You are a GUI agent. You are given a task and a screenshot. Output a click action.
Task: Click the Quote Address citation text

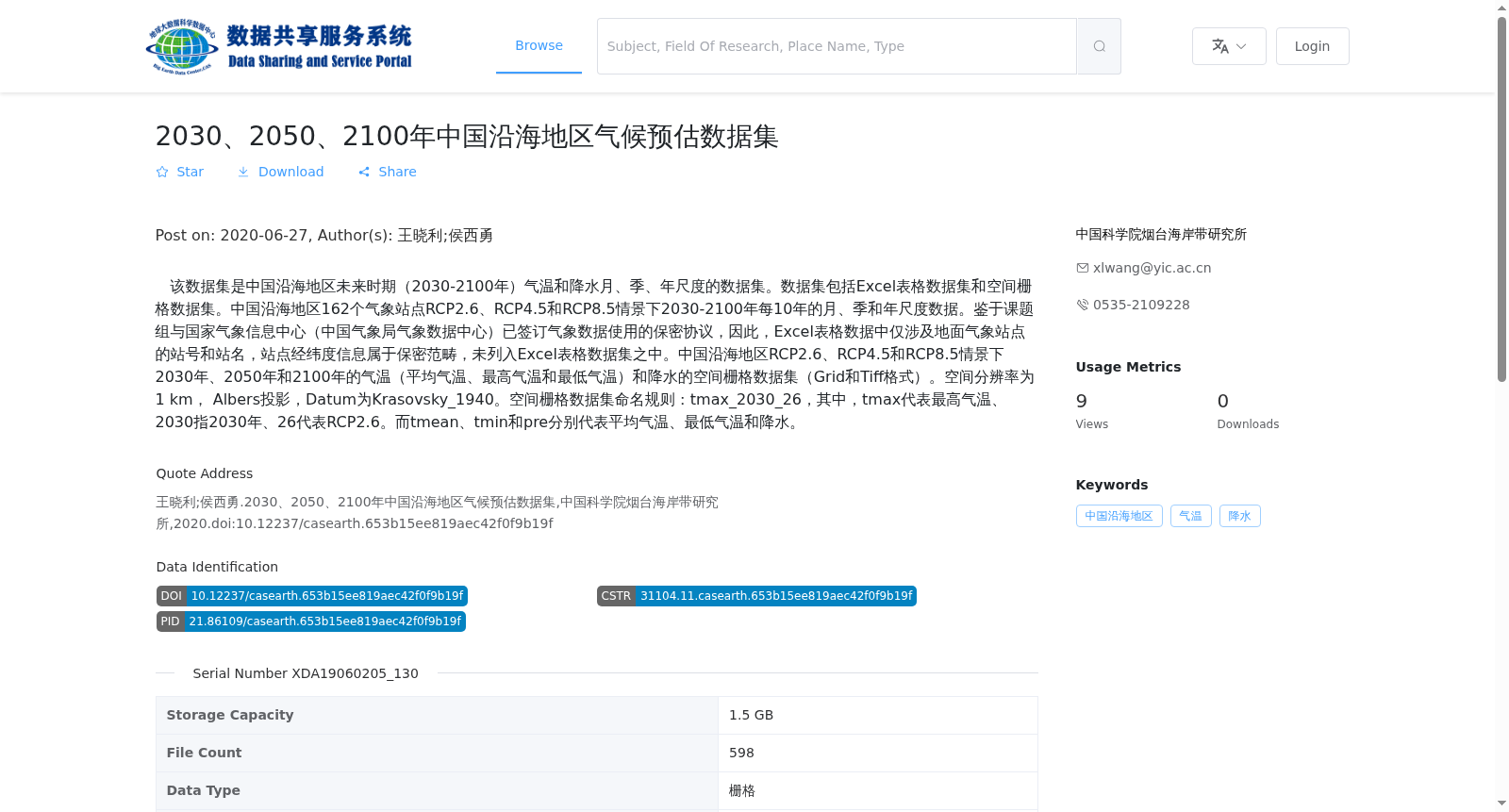pos(438,513)
